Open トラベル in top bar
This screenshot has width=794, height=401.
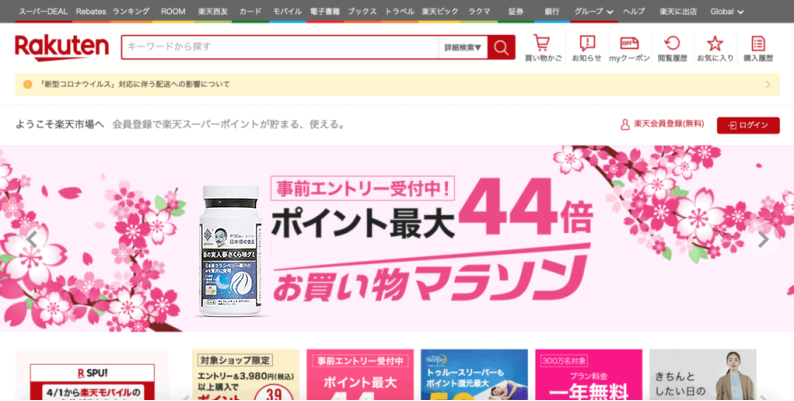(400, 11)
